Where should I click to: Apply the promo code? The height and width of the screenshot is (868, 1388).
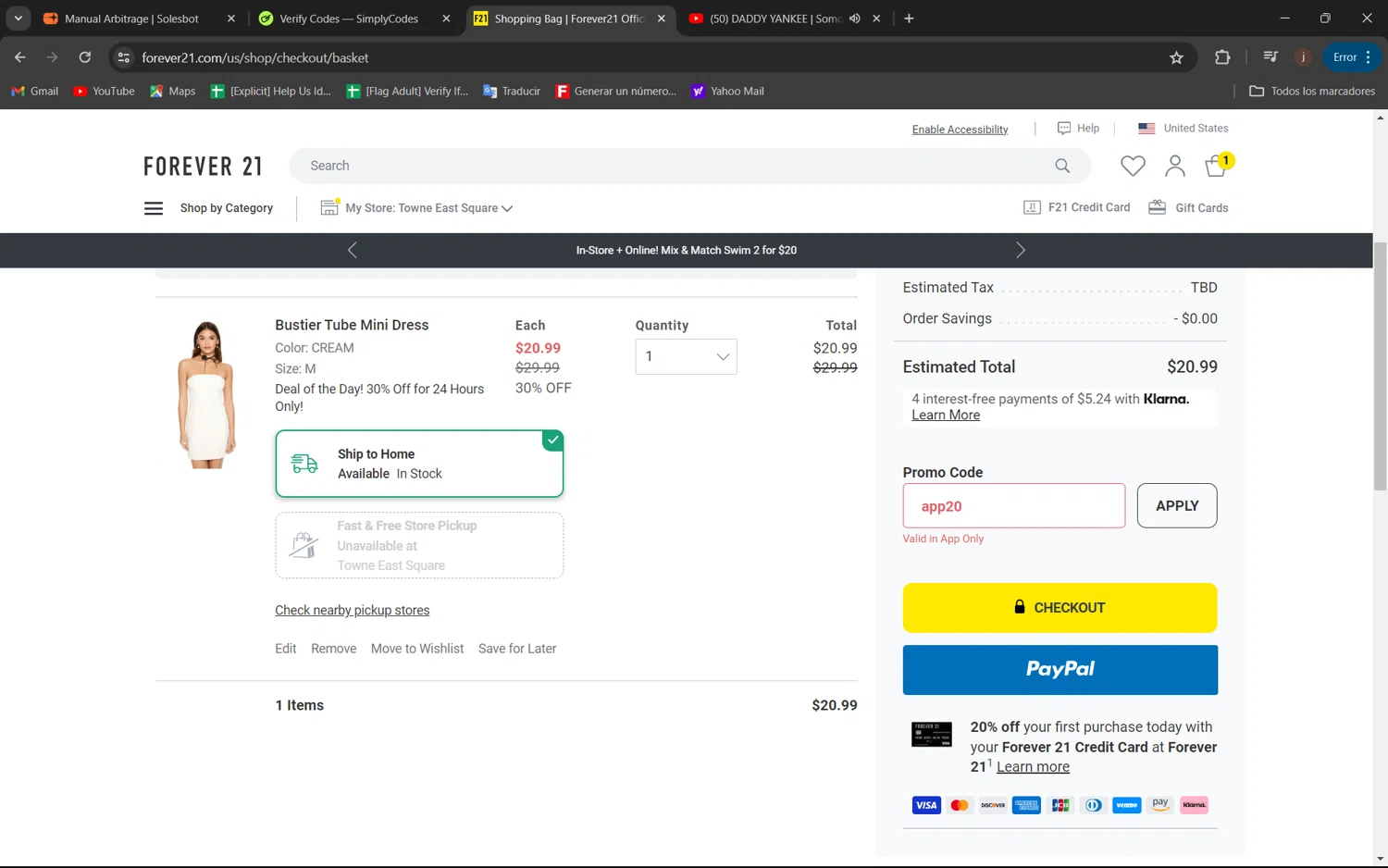point(1177,506)
